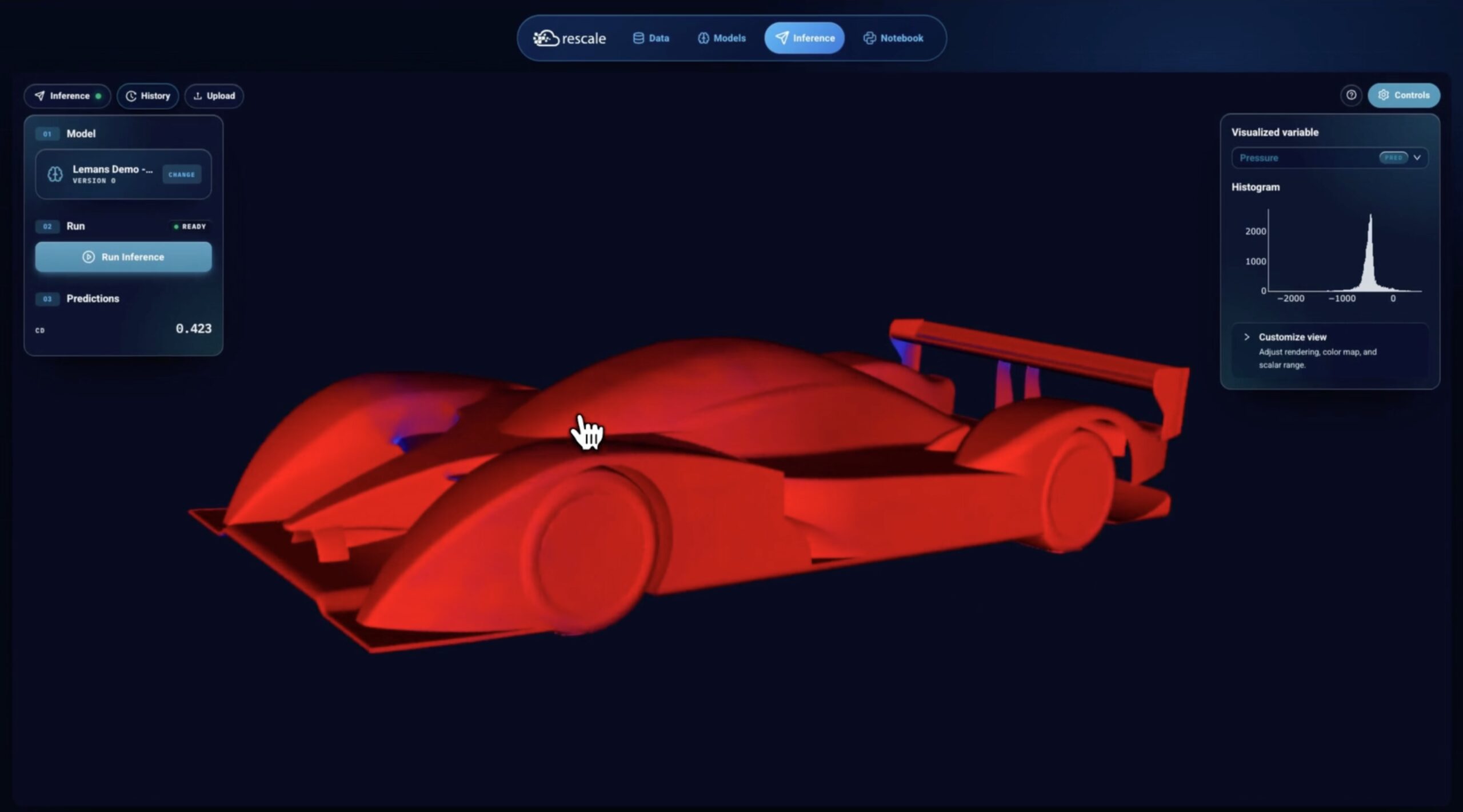Click CHANGE to switch the model
Viewport: 1463px width, 812px height.
pyautogui.click(x=182, y=174)
